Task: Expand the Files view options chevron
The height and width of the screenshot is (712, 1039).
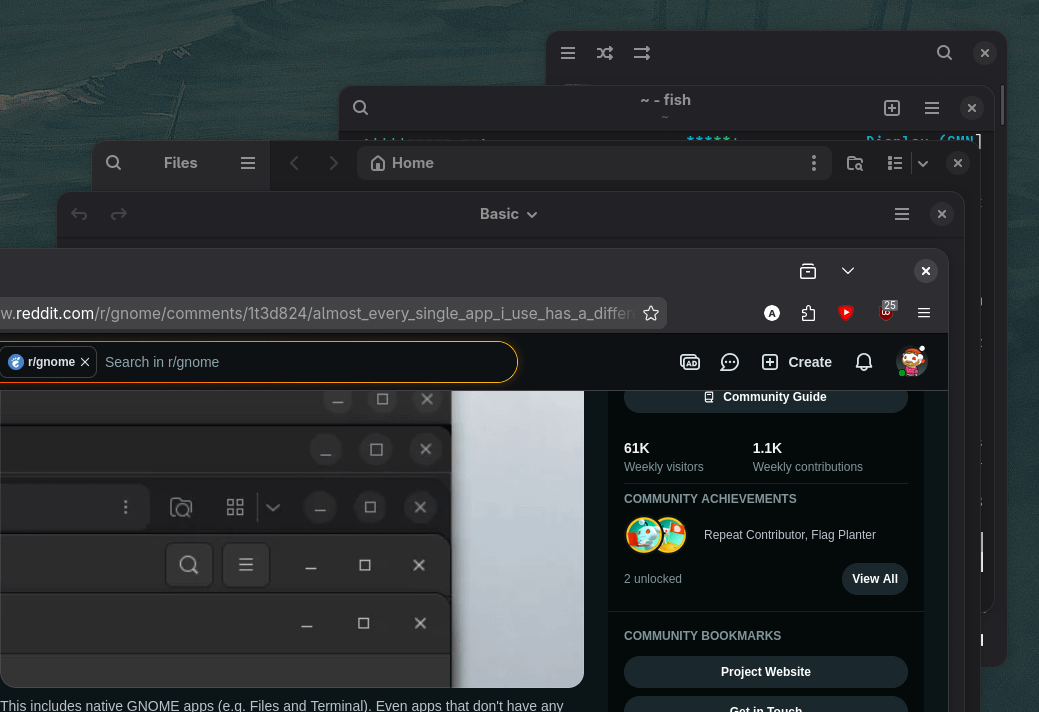Action: 923,164
